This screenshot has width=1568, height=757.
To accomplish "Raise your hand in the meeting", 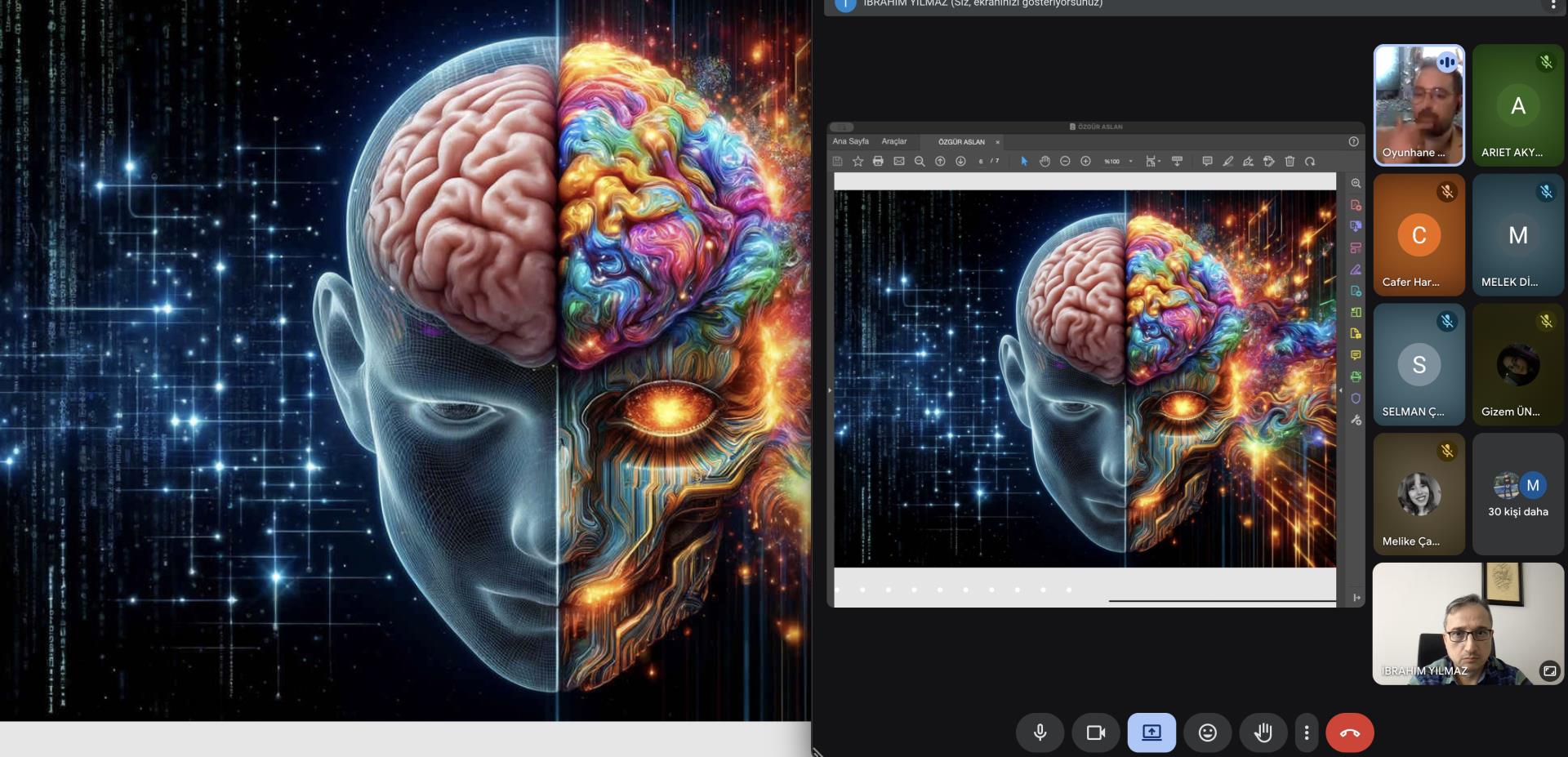I will (1263, 733).
